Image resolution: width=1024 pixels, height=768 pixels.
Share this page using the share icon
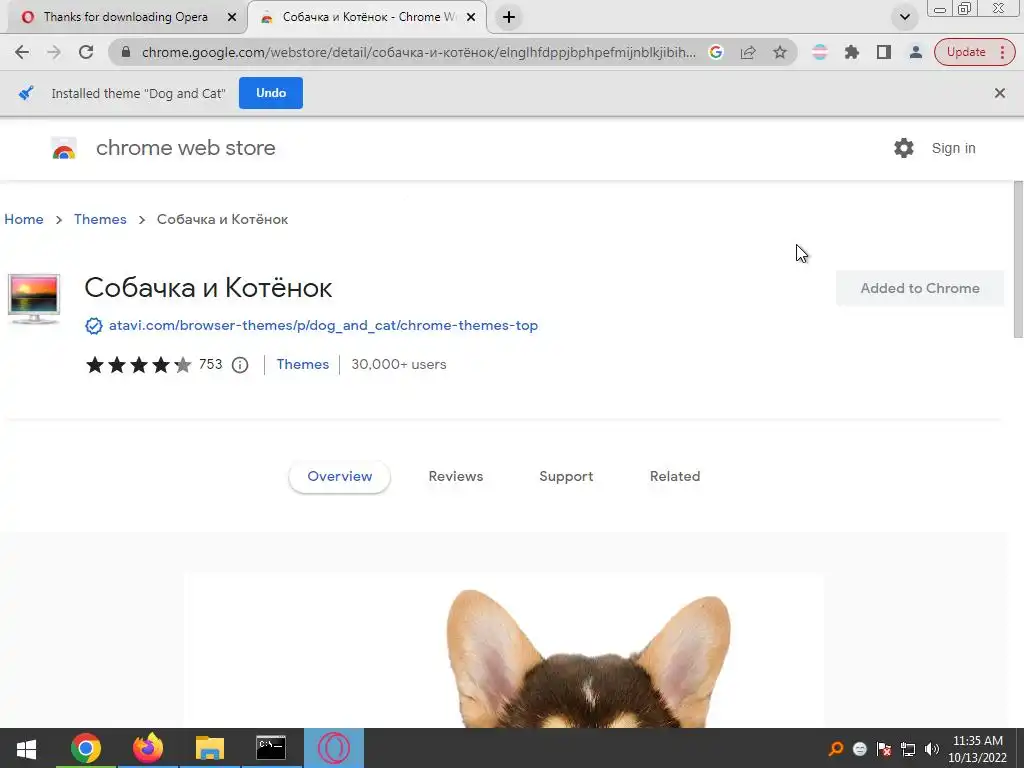coord(748,52)
